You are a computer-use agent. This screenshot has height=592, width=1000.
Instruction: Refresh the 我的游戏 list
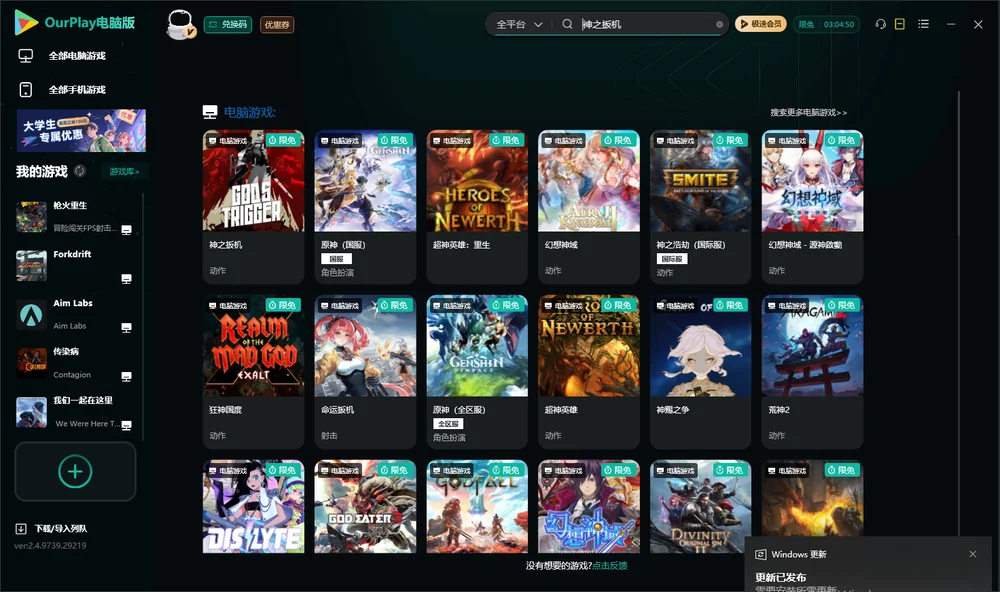pyautogui.click(x=80, y=171)
